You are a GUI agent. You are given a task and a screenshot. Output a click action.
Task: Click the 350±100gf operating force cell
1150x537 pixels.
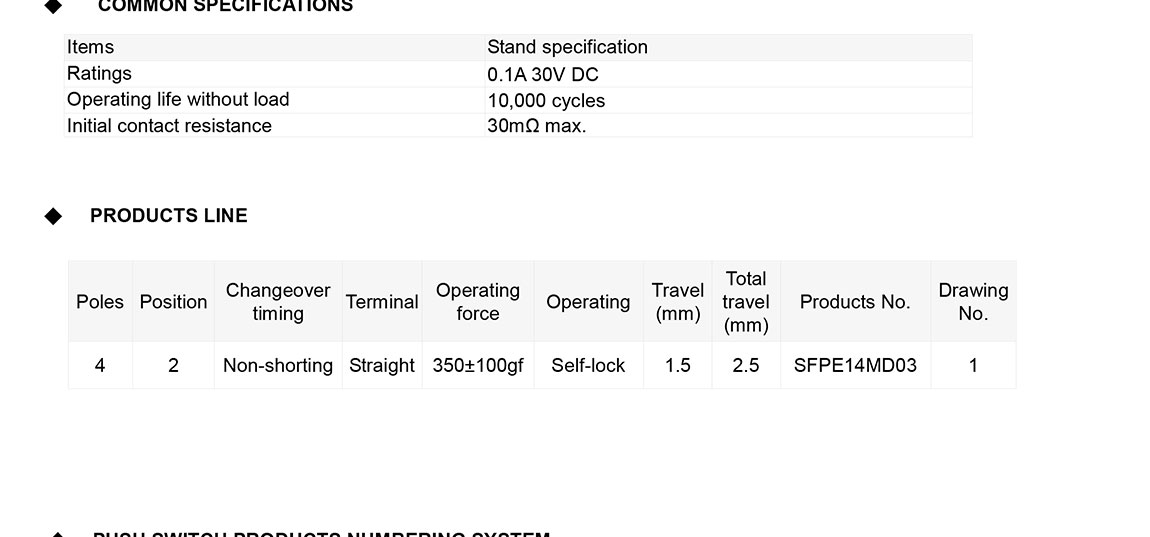coord(478,366)
